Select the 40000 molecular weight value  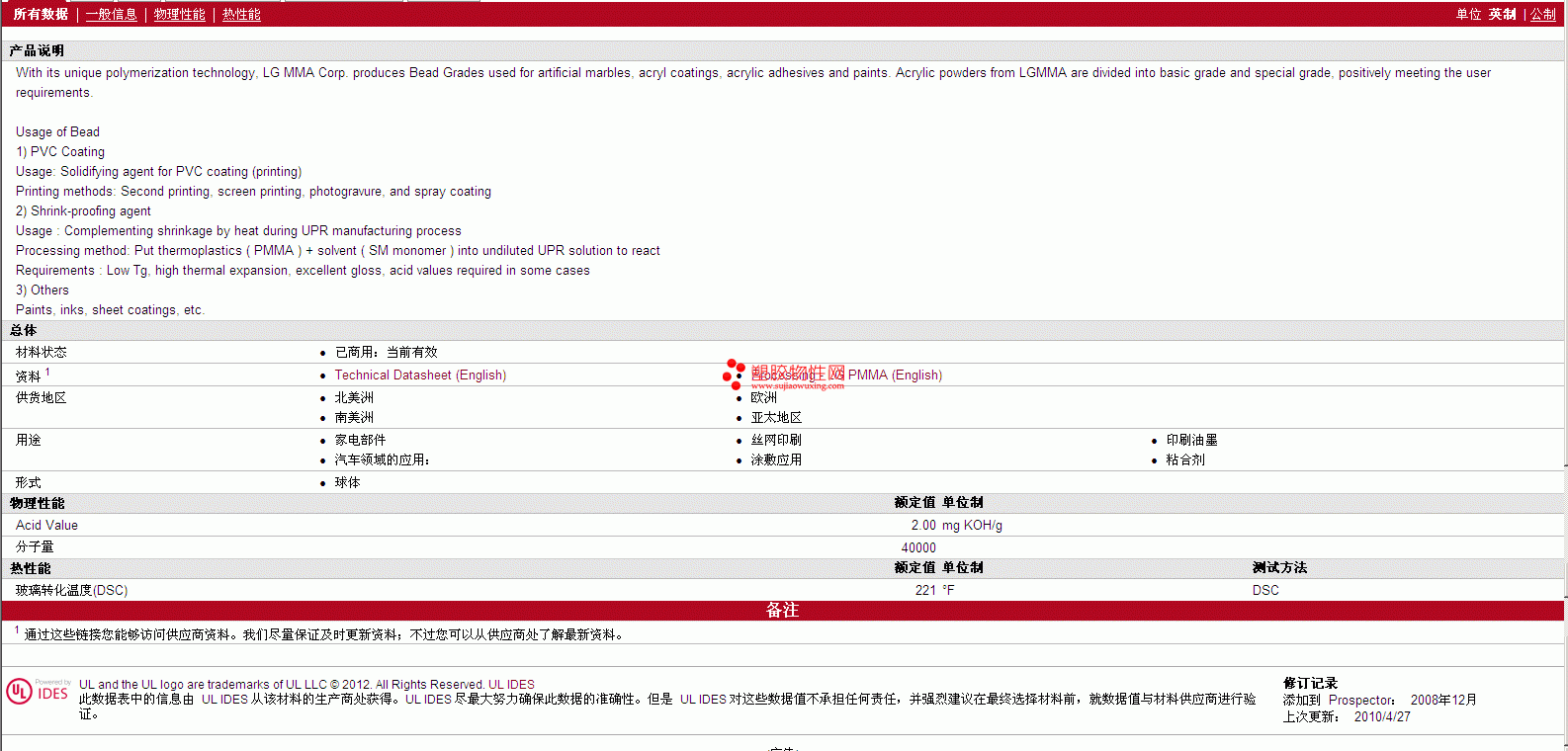918,547
